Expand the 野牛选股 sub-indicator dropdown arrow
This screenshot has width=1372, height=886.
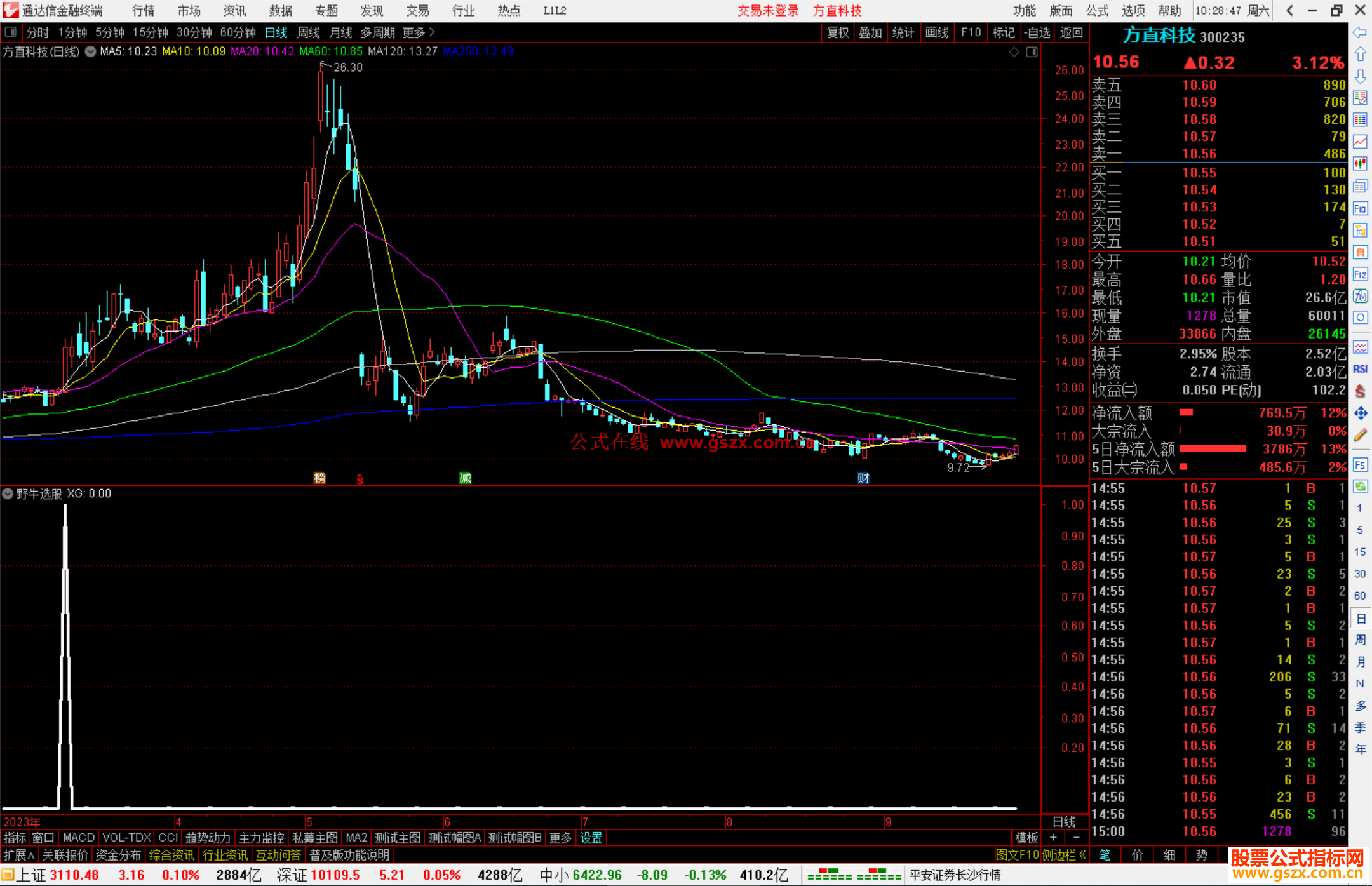(x=8, y=493)
